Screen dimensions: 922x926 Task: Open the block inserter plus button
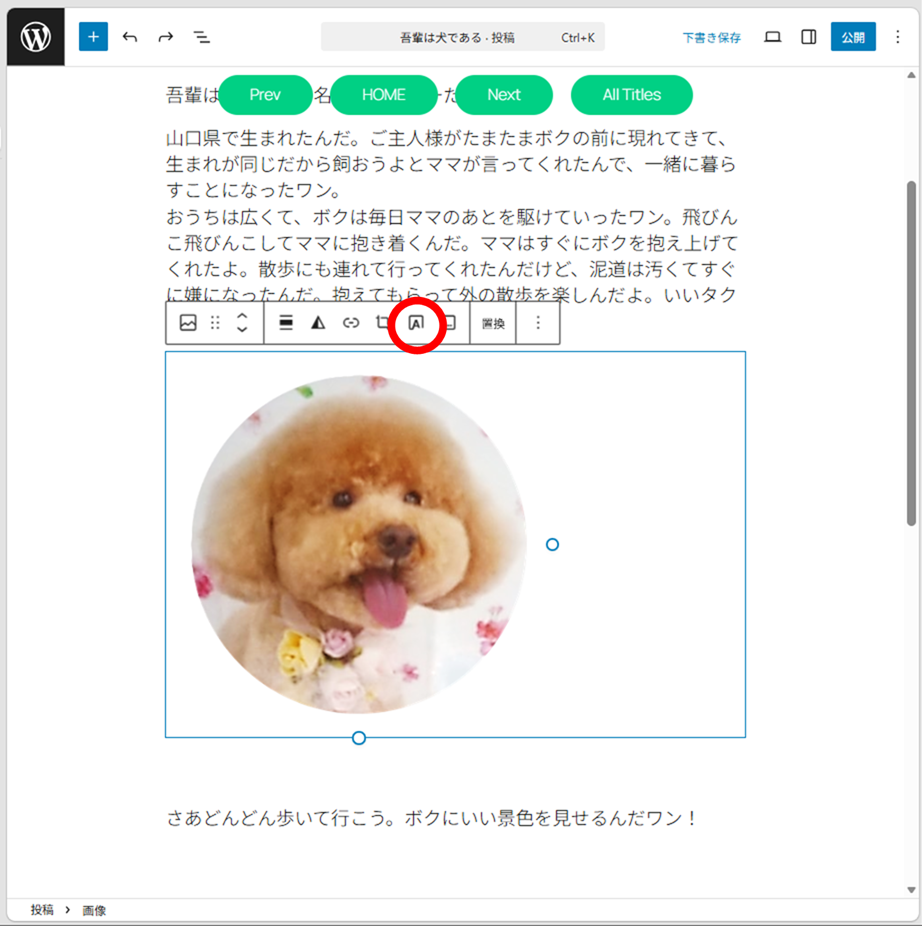(93, 37)
